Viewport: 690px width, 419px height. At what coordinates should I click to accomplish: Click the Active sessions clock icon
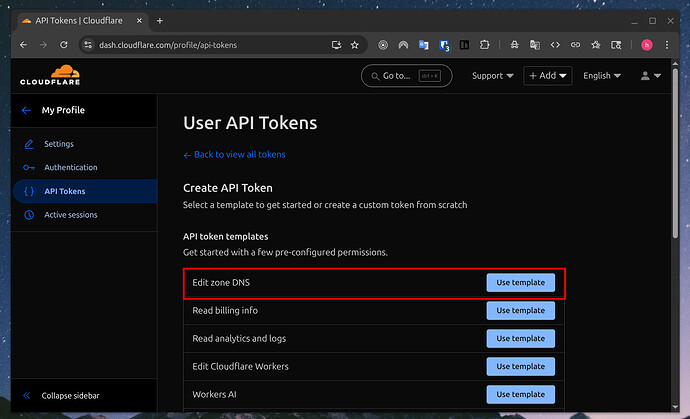tap(29, 215)
